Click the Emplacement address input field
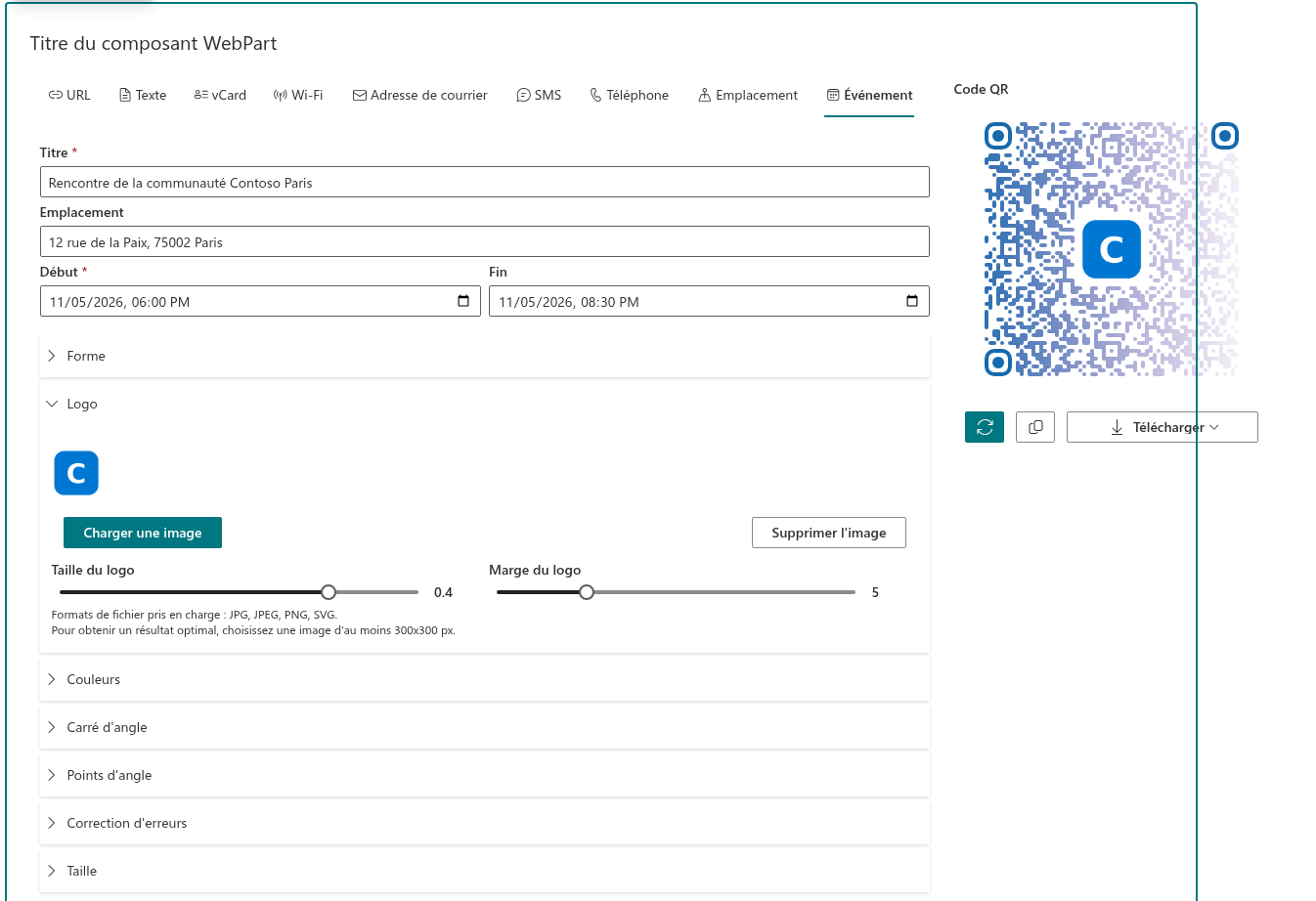 (485, 241)
